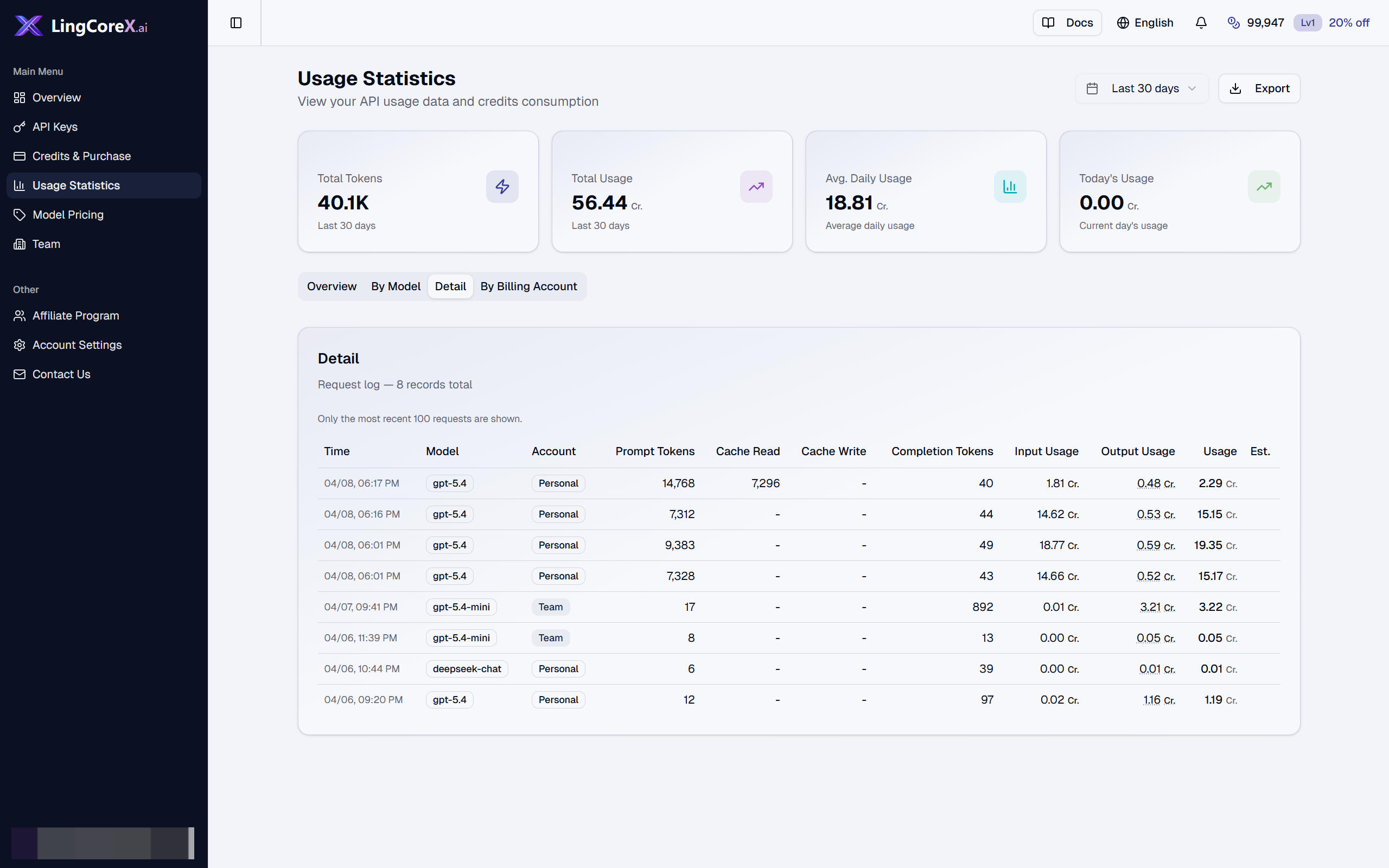
Task: Click the globe language icon
Action: coord(1123,23)
